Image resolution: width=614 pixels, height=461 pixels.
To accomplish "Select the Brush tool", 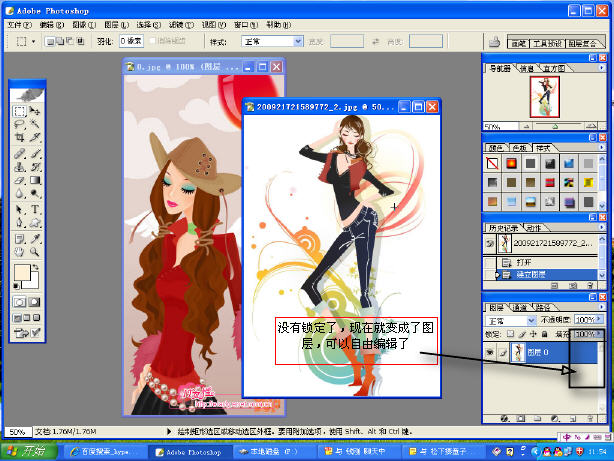I will [x=35, y=154].
